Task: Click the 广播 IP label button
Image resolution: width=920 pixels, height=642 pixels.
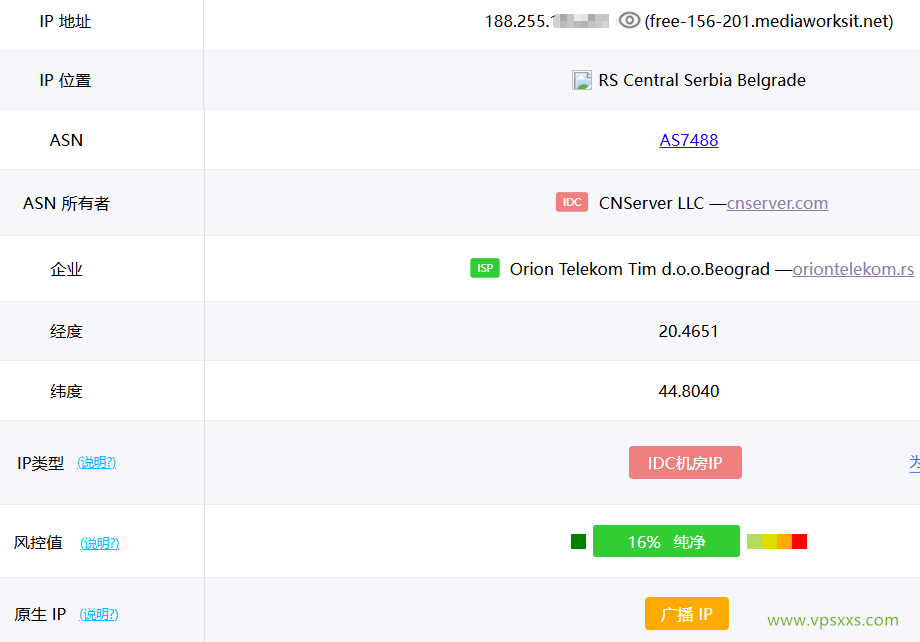Action: pyautogui.click(x=686, y=614)
